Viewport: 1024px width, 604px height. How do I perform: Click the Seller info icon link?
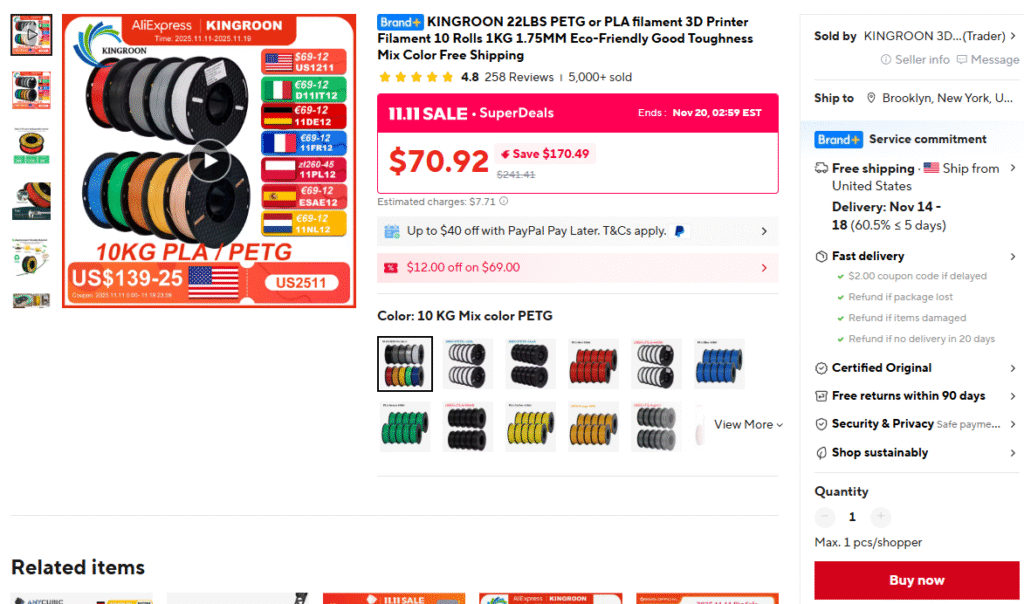[886, 59]
